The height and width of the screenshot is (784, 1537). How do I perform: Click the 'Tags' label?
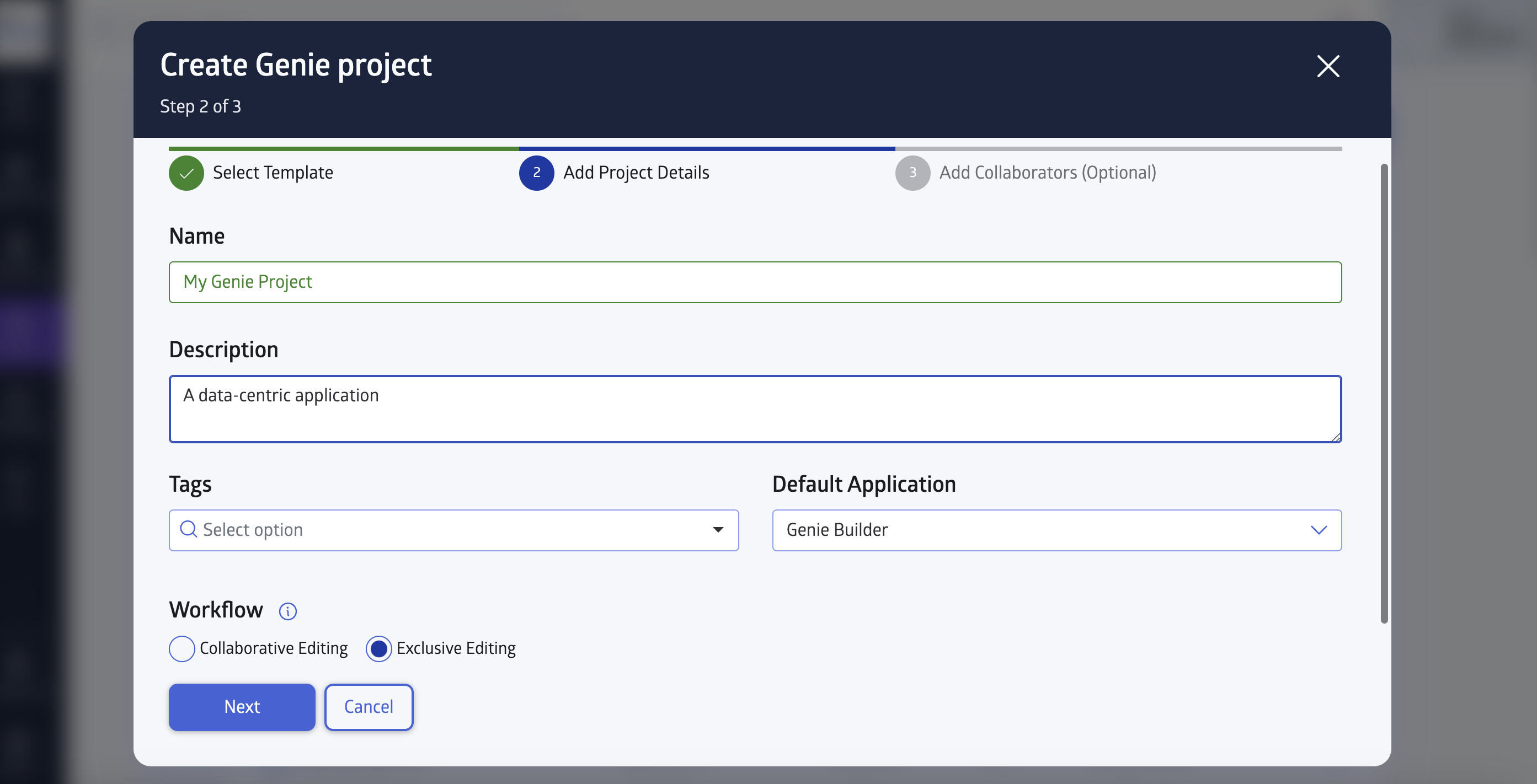[190, 485]
